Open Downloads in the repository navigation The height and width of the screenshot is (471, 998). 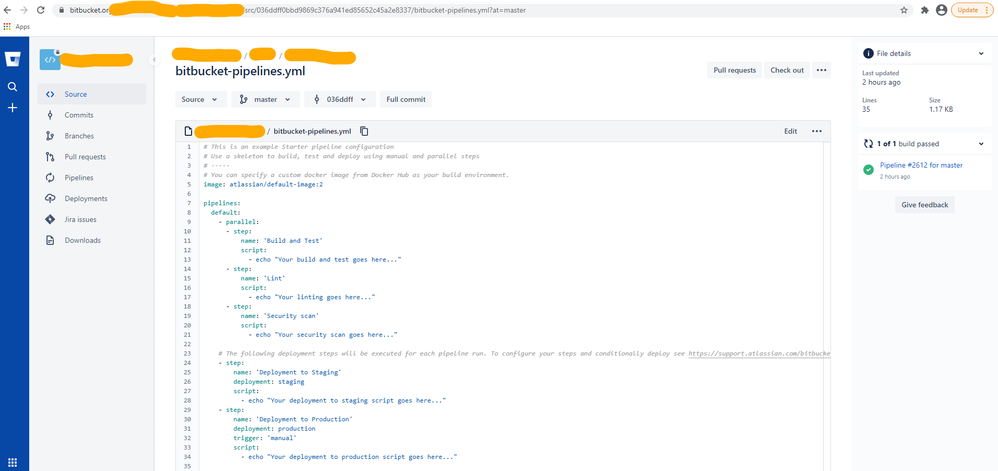click(x=92, y=241)
